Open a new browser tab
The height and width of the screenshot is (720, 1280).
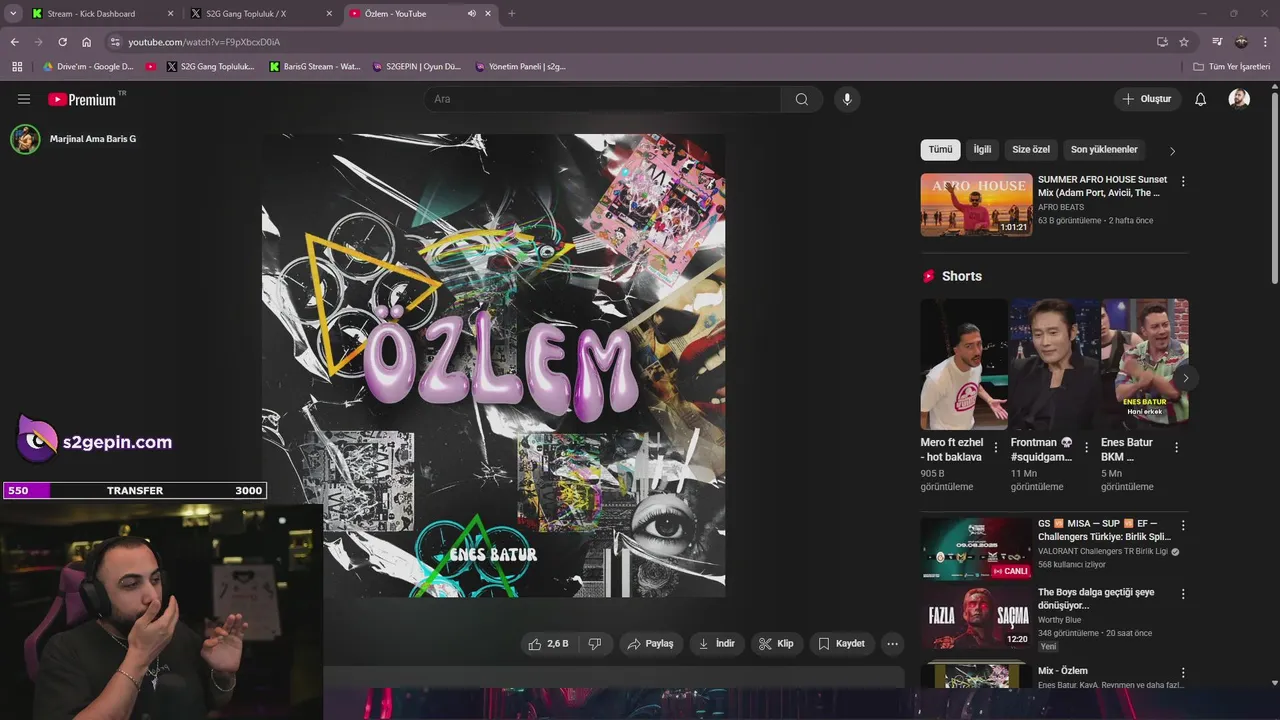[x=512, y=14]
